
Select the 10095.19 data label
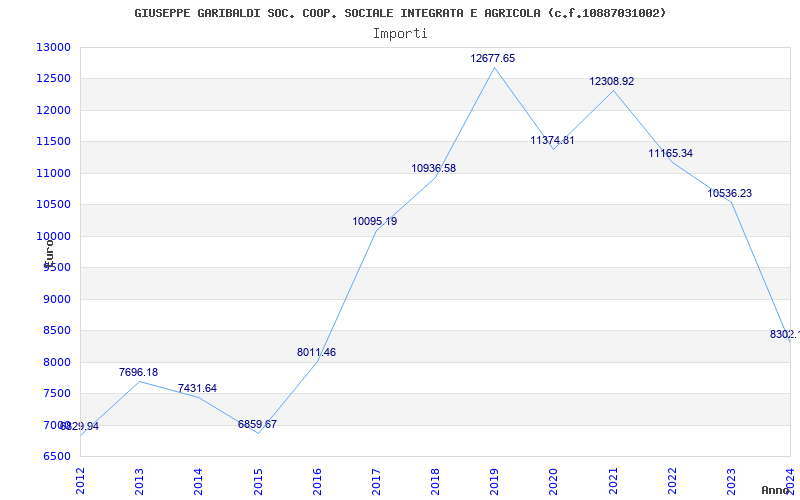pyautogui.click(x=374, y=221)
